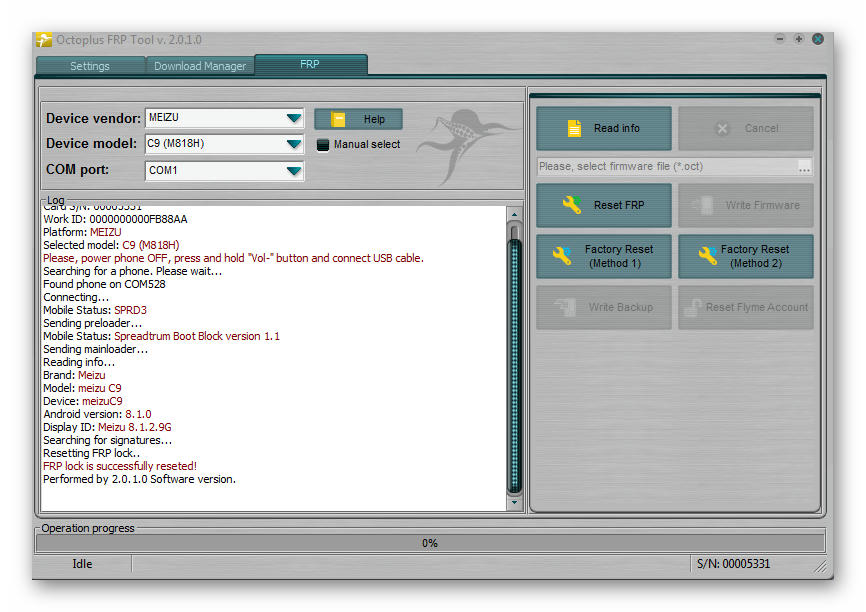Screen dimensions: 866x612
Task: Click the 'Searching for signatures...' log line
Action: [108, 440]
